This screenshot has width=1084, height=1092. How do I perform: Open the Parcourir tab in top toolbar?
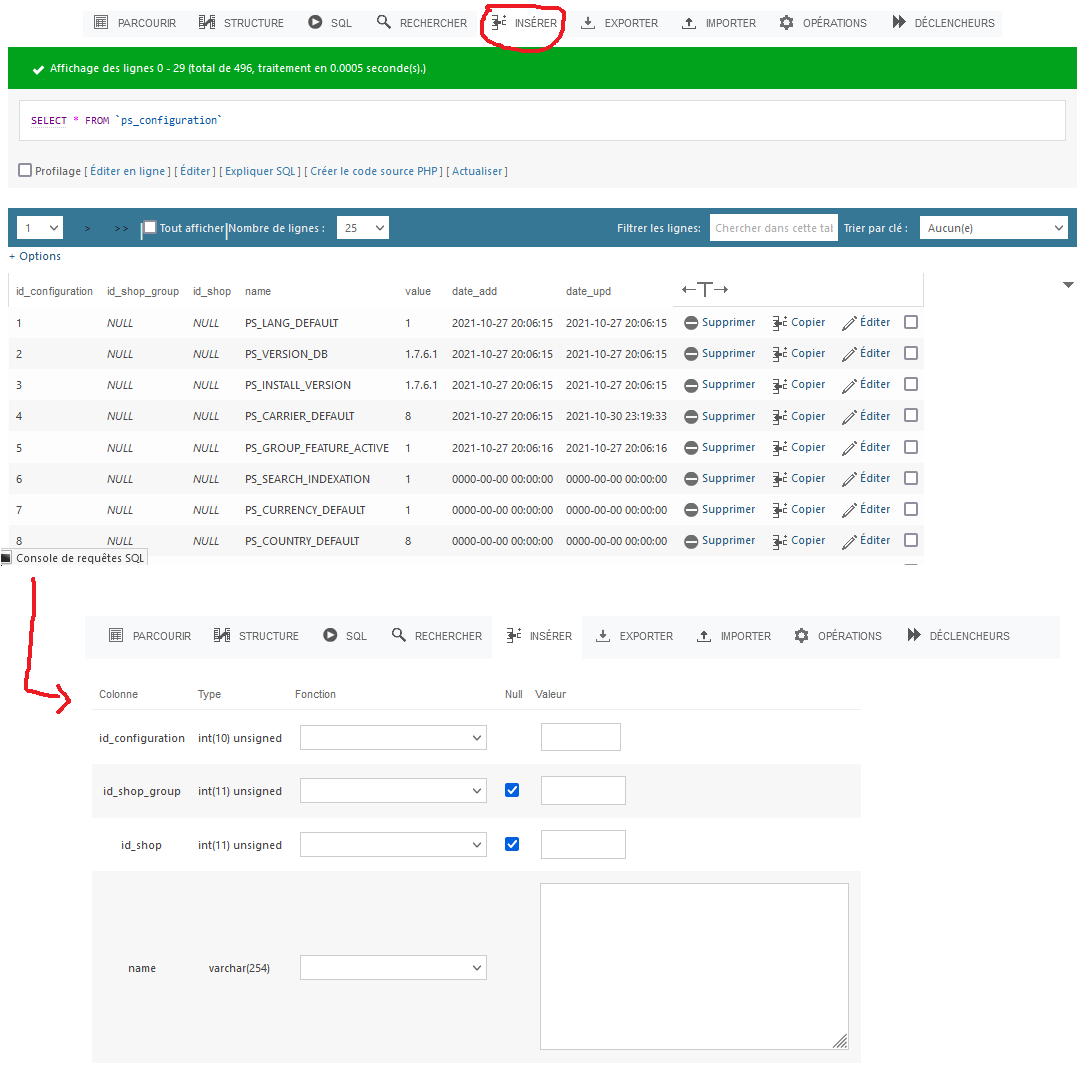pos(135,23)
